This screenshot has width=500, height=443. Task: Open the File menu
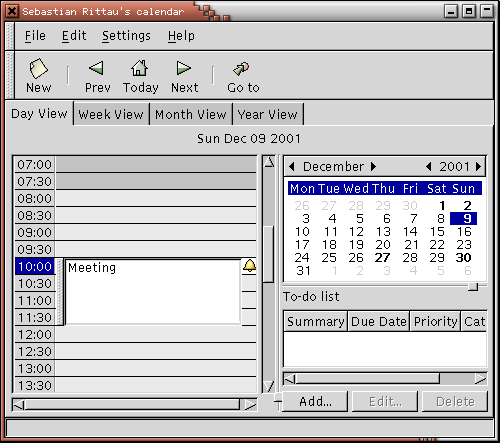[x=35, y=36]
